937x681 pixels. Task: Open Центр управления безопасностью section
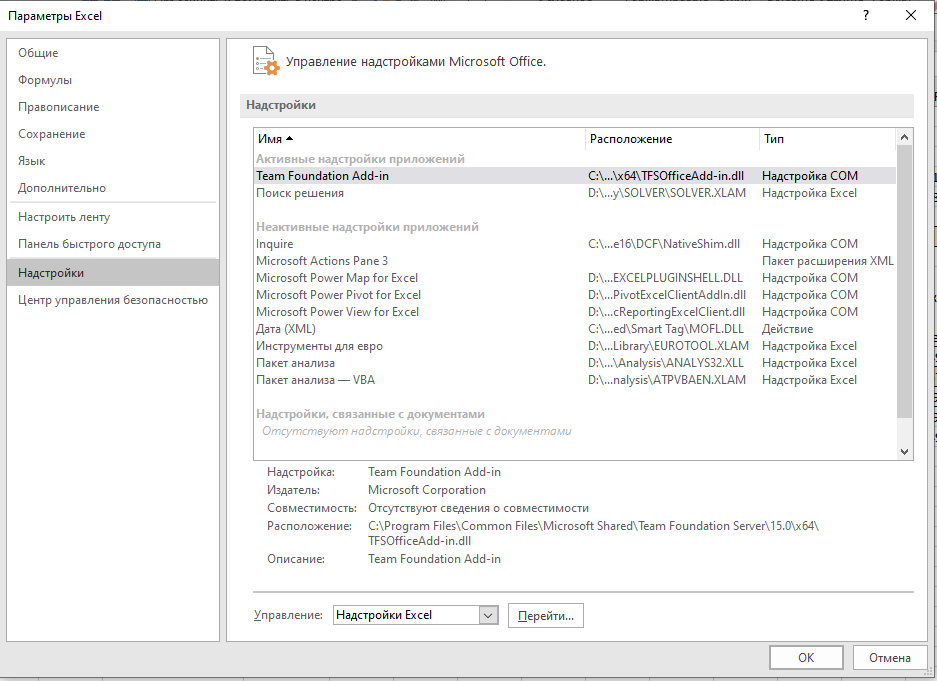point(113,300)
